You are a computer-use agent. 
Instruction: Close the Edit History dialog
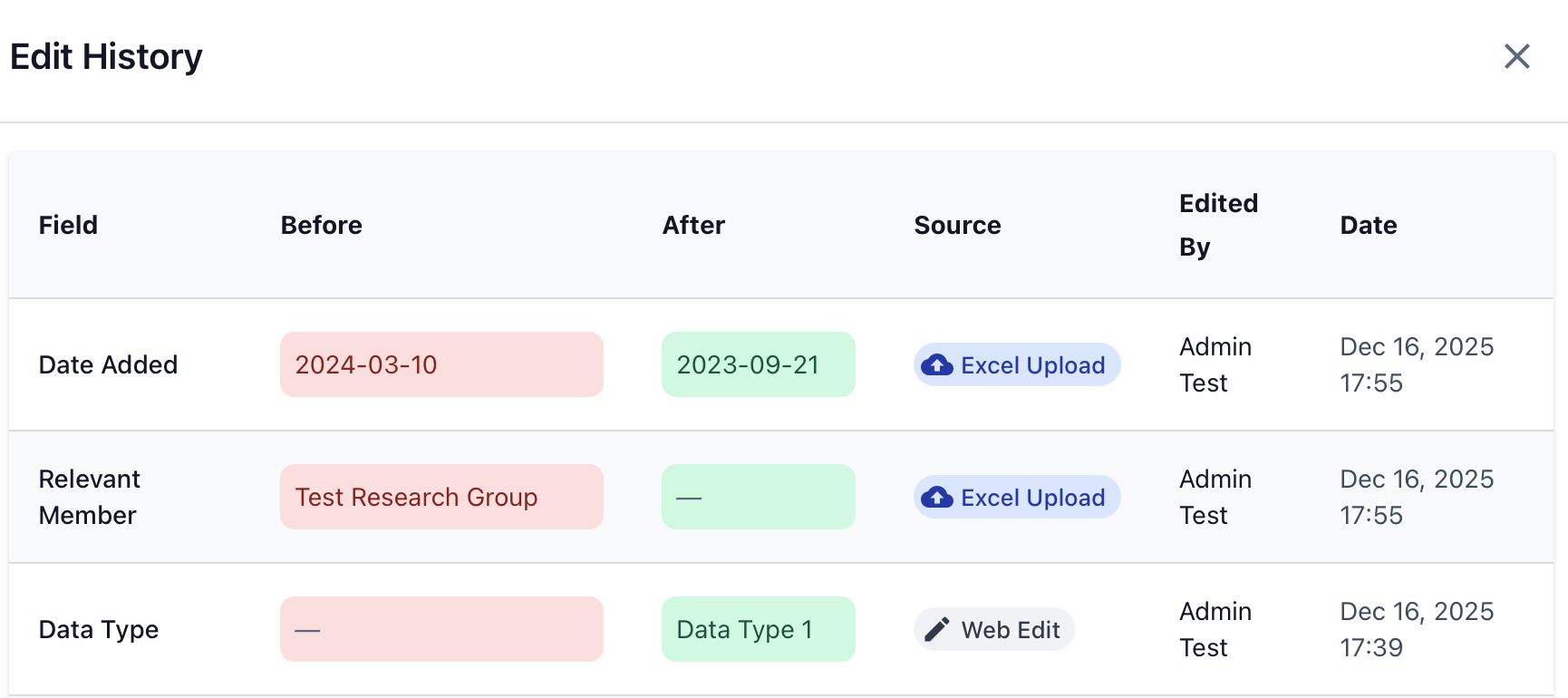(1516, 56)
